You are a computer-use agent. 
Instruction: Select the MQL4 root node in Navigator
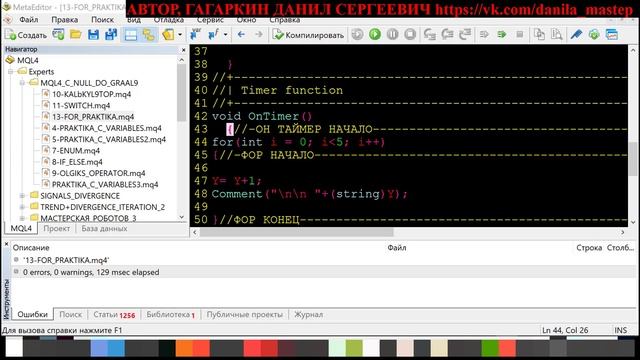(27, 60)
